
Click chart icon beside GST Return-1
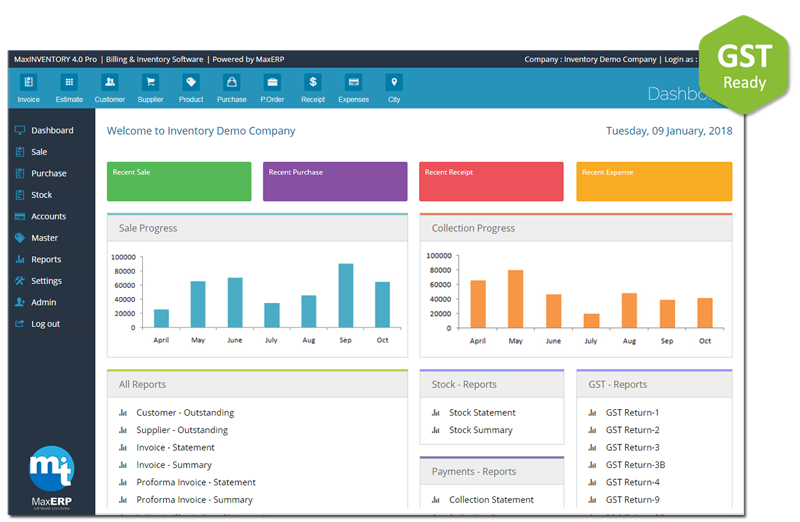point(592,412)
